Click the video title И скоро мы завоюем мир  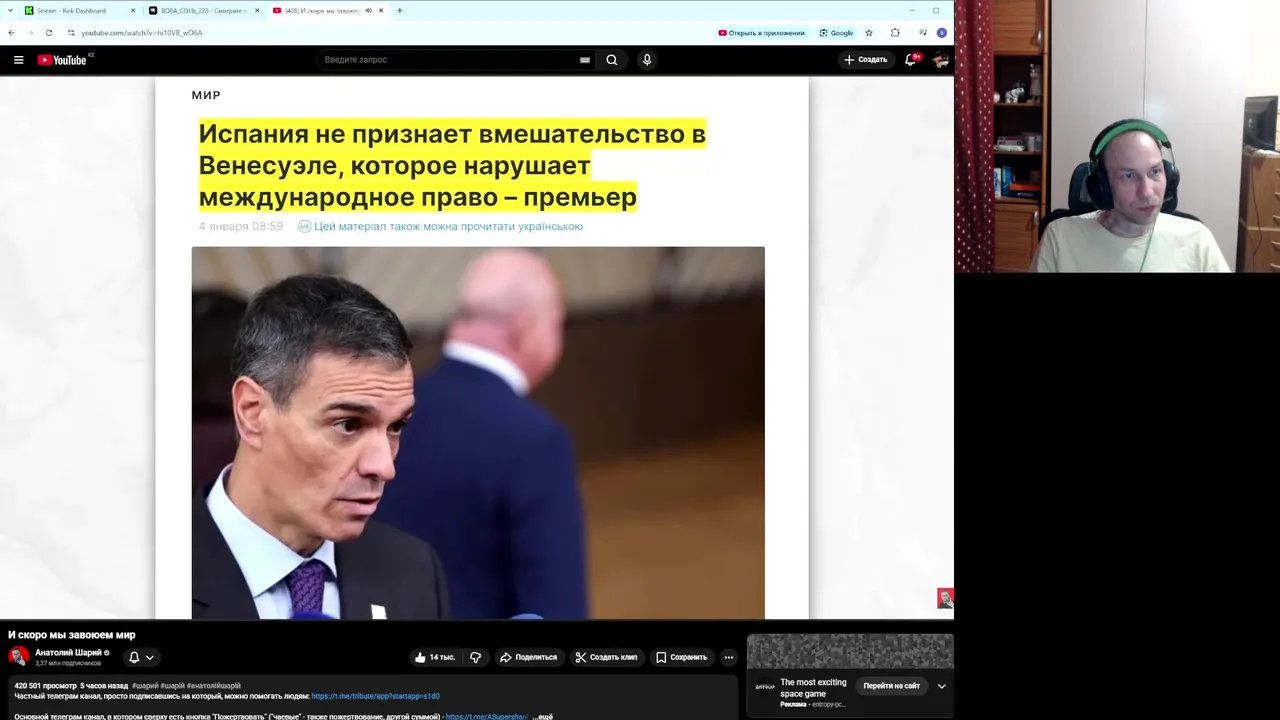pos(72,635)
